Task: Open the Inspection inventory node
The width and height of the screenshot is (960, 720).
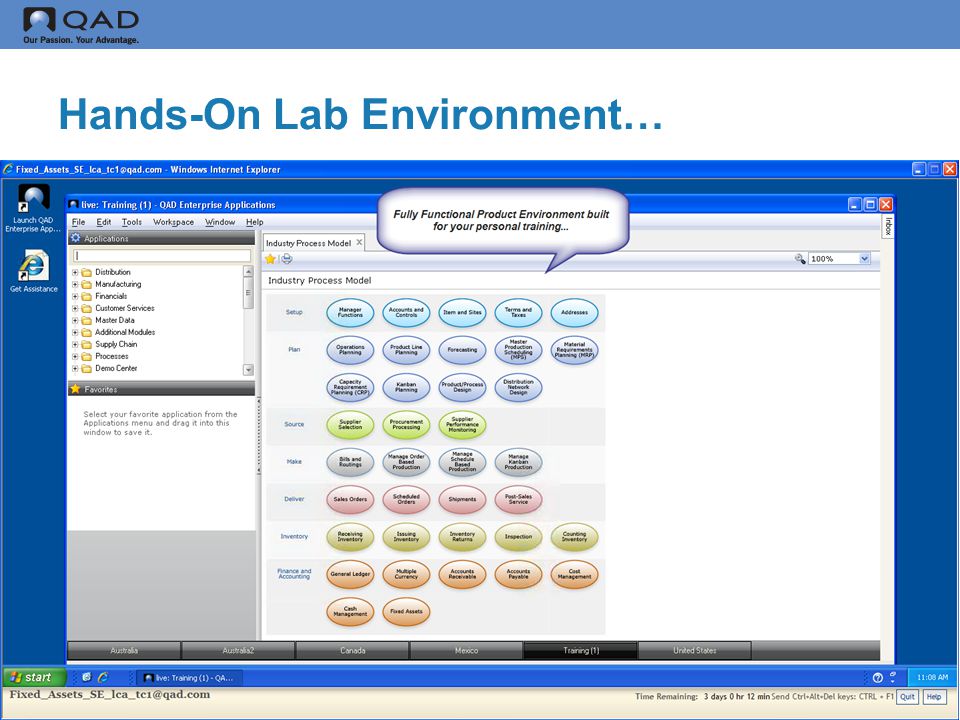Action: click(518, 537)
